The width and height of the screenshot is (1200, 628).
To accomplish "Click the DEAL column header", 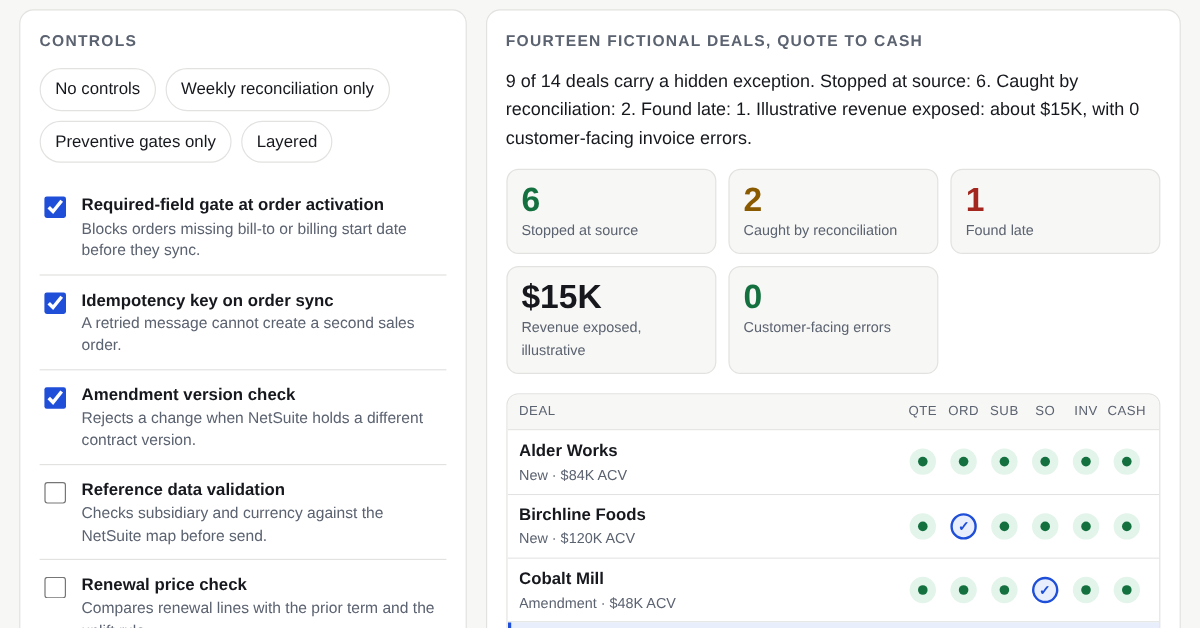I will 537,411.
